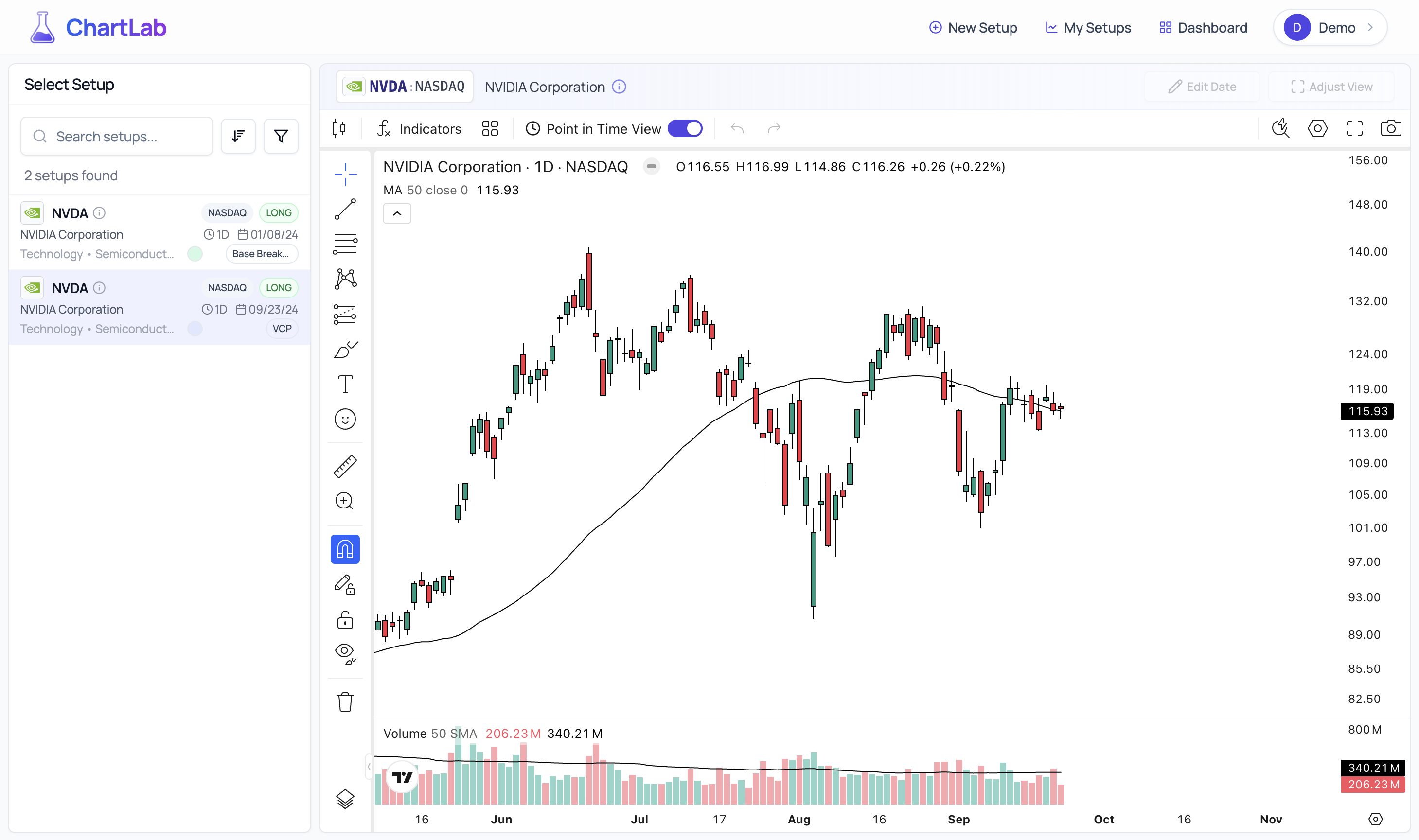The width and height of the screenshot is (1419, 840).
Task: Click the trash remove drawings icon
Action: [345, 702]
